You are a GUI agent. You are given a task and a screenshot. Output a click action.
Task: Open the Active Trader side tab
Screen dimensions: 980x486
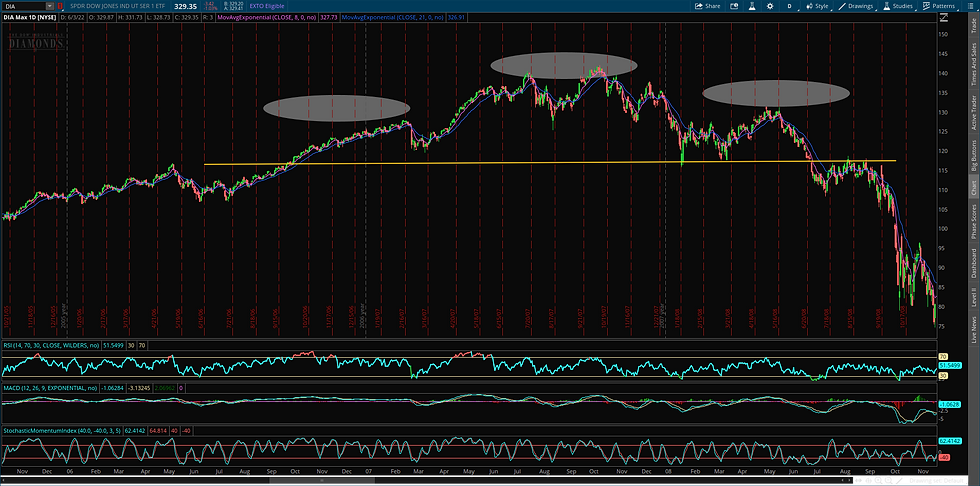point(973,112)
